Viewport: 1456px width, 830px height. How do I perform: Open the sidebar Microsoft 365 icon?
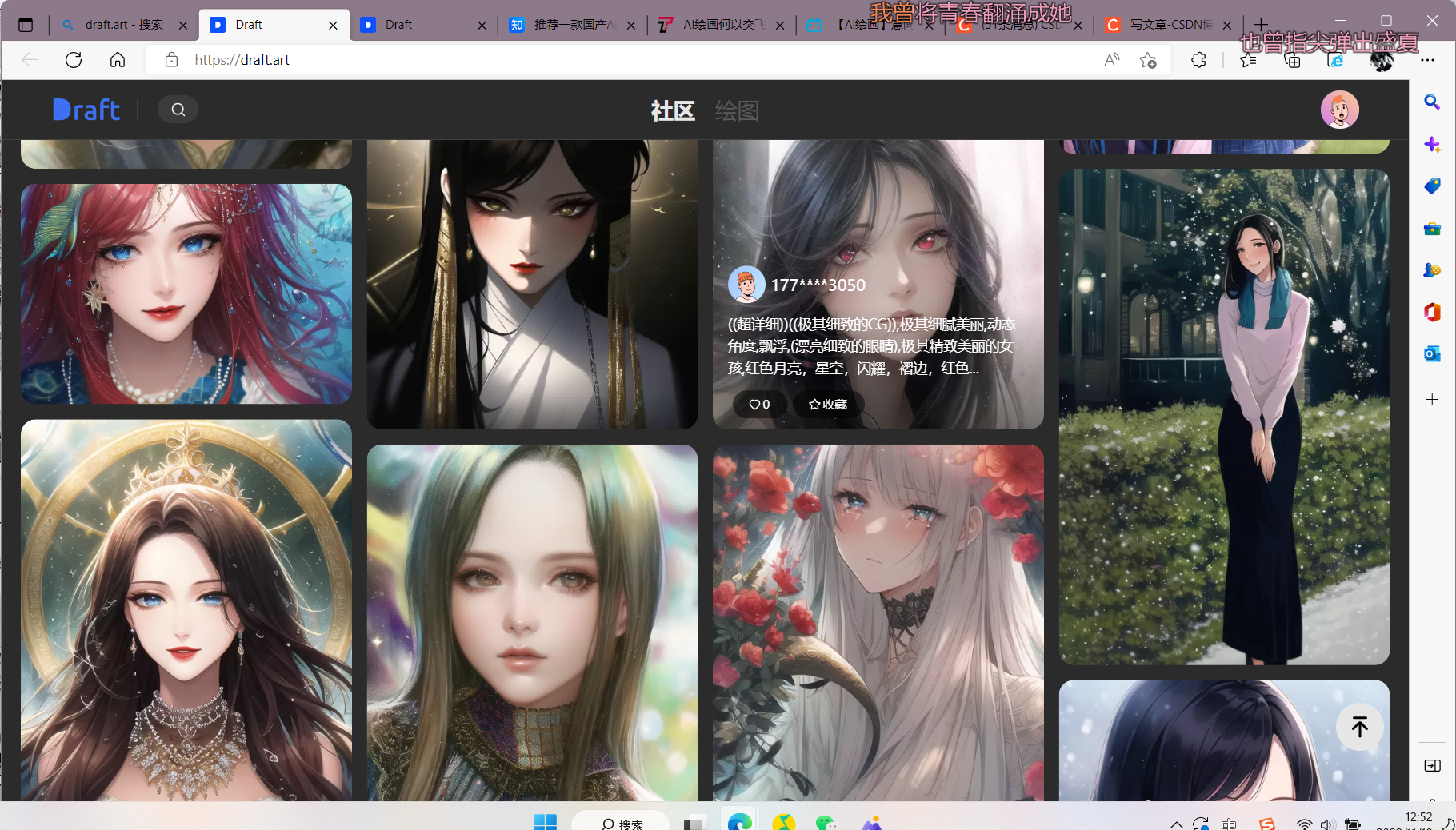coord(1432,312)
